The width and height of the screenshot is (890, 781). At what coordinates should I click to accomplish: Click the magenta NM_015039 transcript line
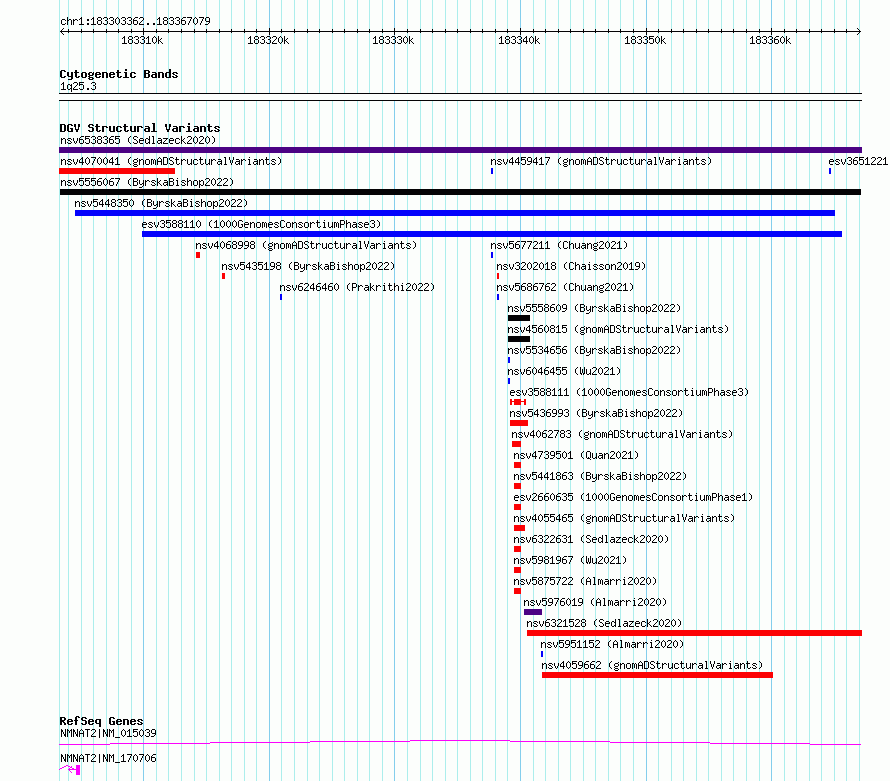(460, 742)
